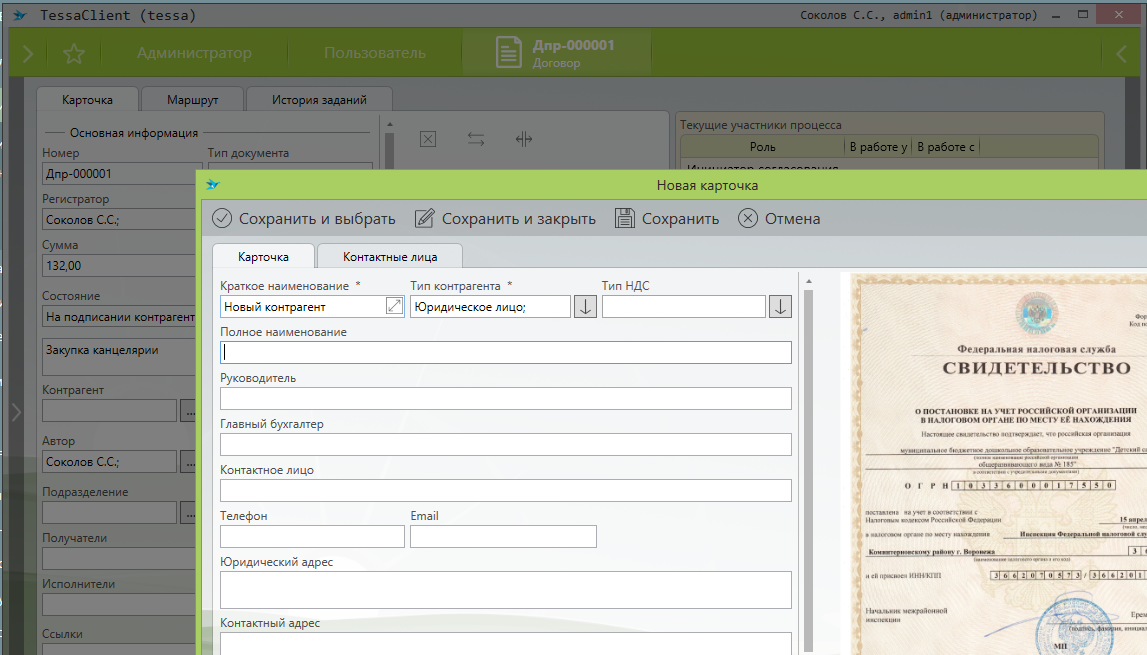
Task: Click the expand icon in Краткое наименование field
Action: [x=394, y=307]
